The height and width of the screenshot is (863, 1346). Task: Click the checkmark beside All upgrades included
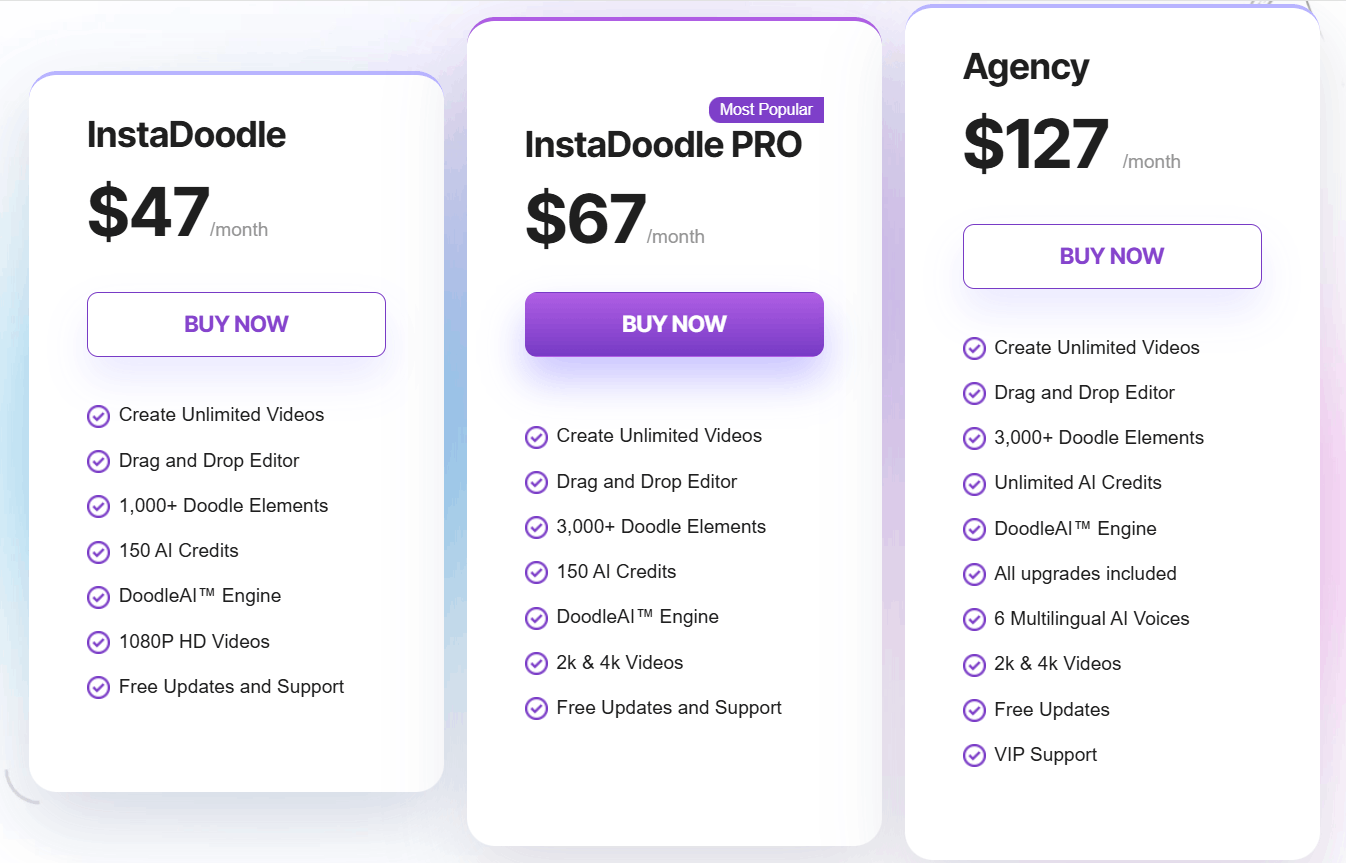(975, 574)
